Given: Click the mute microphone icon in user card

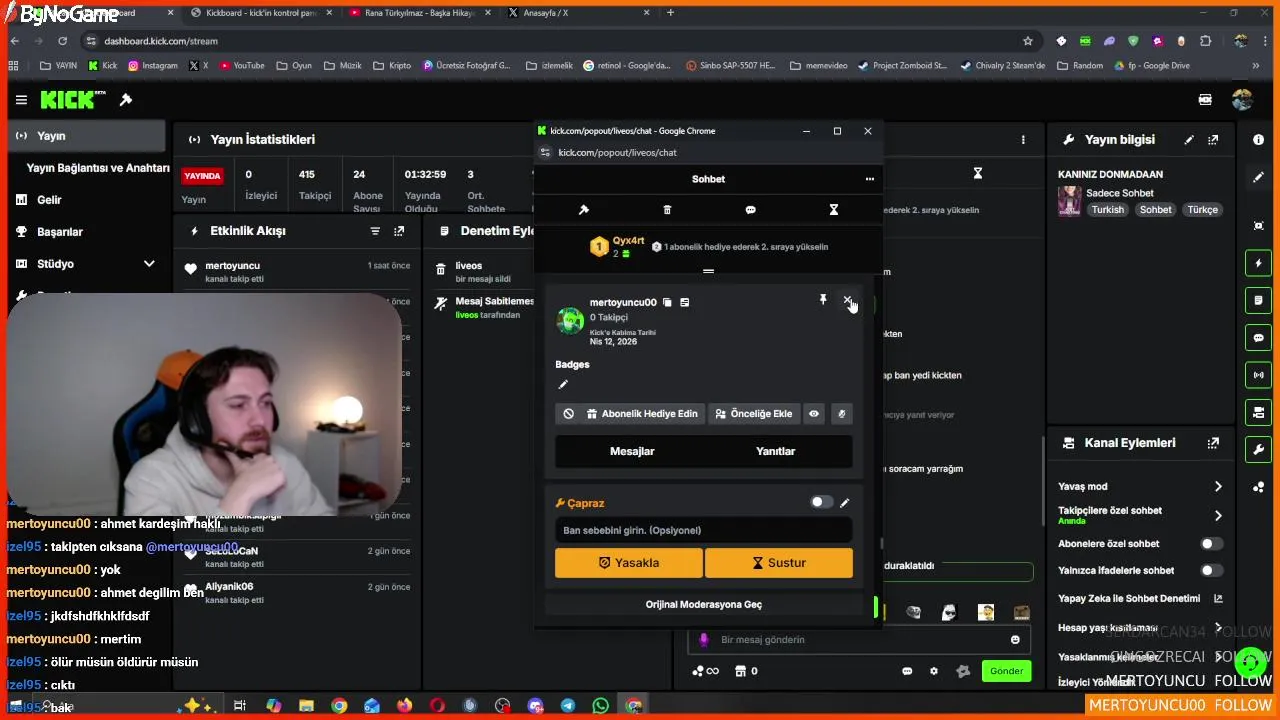Looking at the screenshot, I should click(x=841, y=414).
